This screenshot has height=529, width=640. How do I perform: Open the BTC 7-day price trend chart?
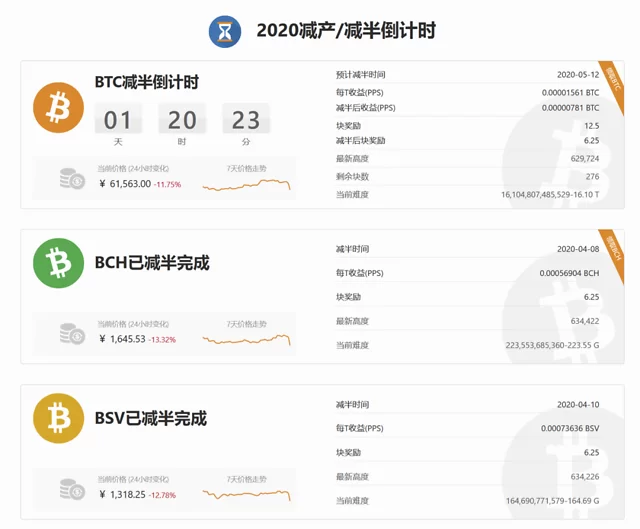click(247, 185)
